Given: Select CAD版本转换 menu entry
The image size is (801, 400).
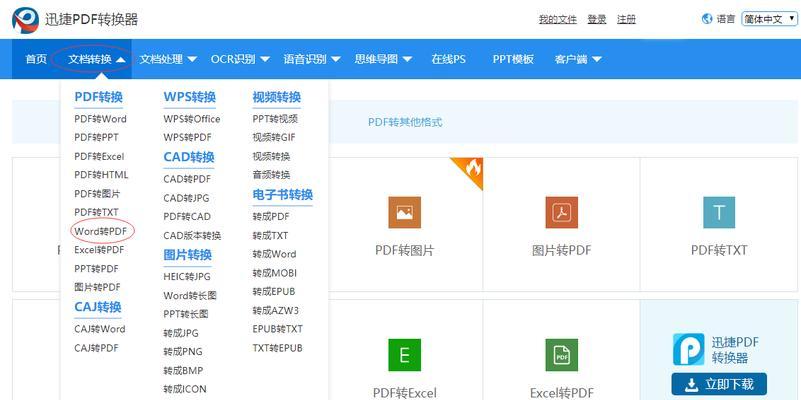Looking at the screenshot, I should pos(192,236).
